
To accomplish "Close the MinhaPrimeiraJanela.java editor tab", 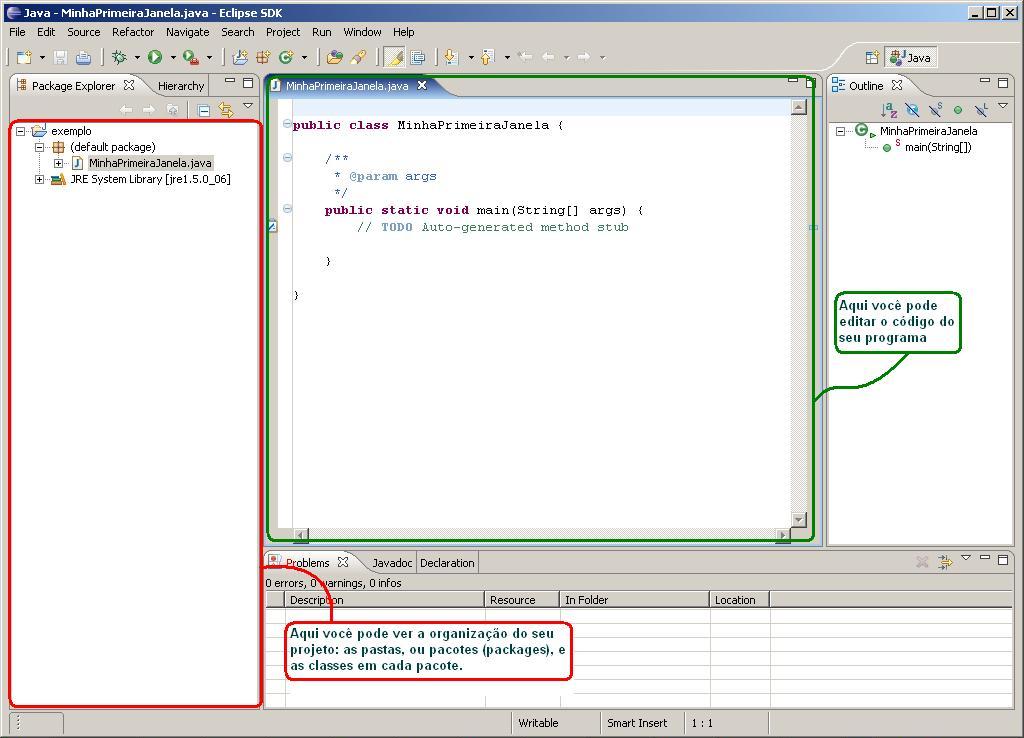I will [x=422, y=85].
